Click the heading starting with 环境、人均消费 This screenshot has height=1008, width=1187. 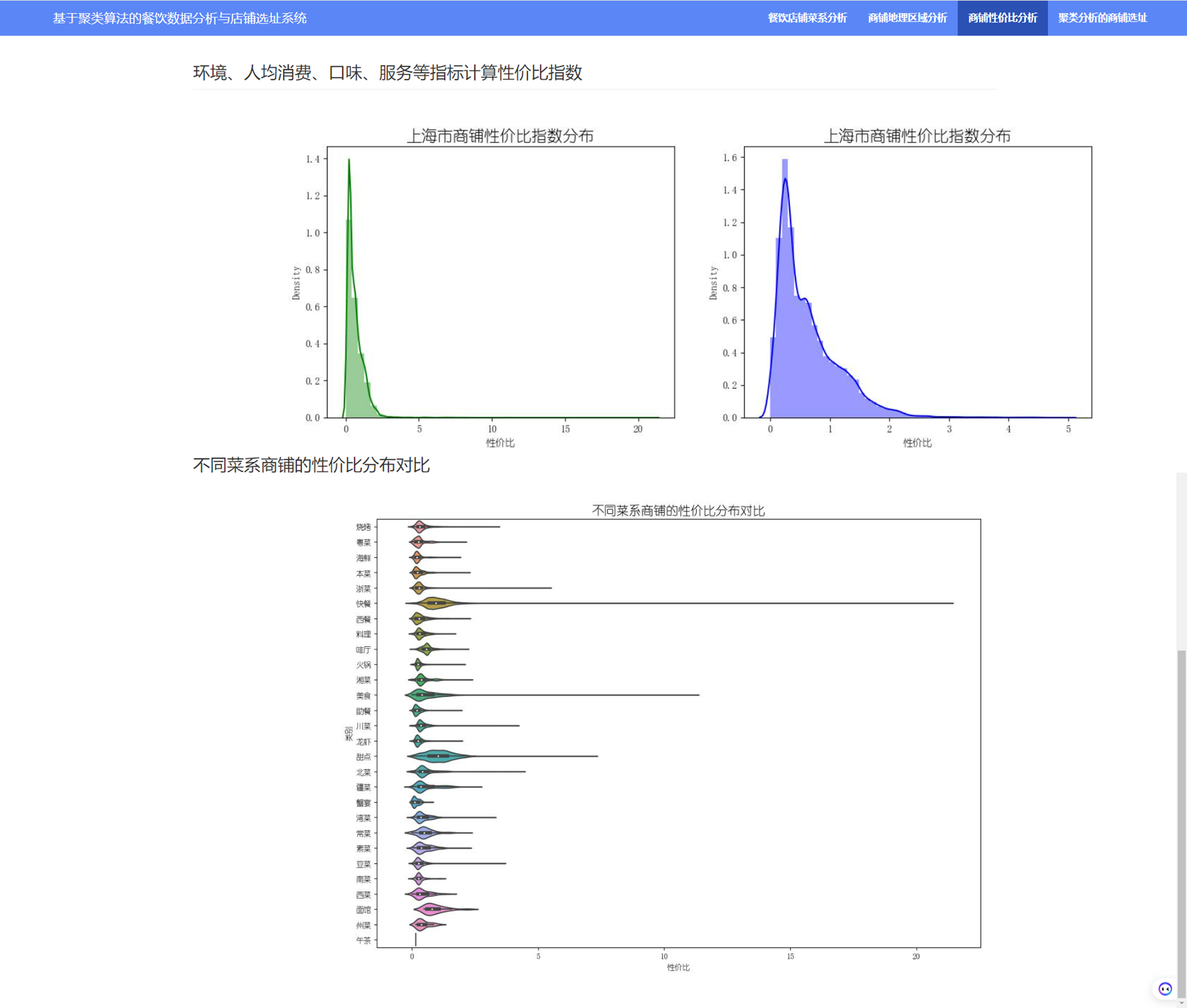point(387,72)
